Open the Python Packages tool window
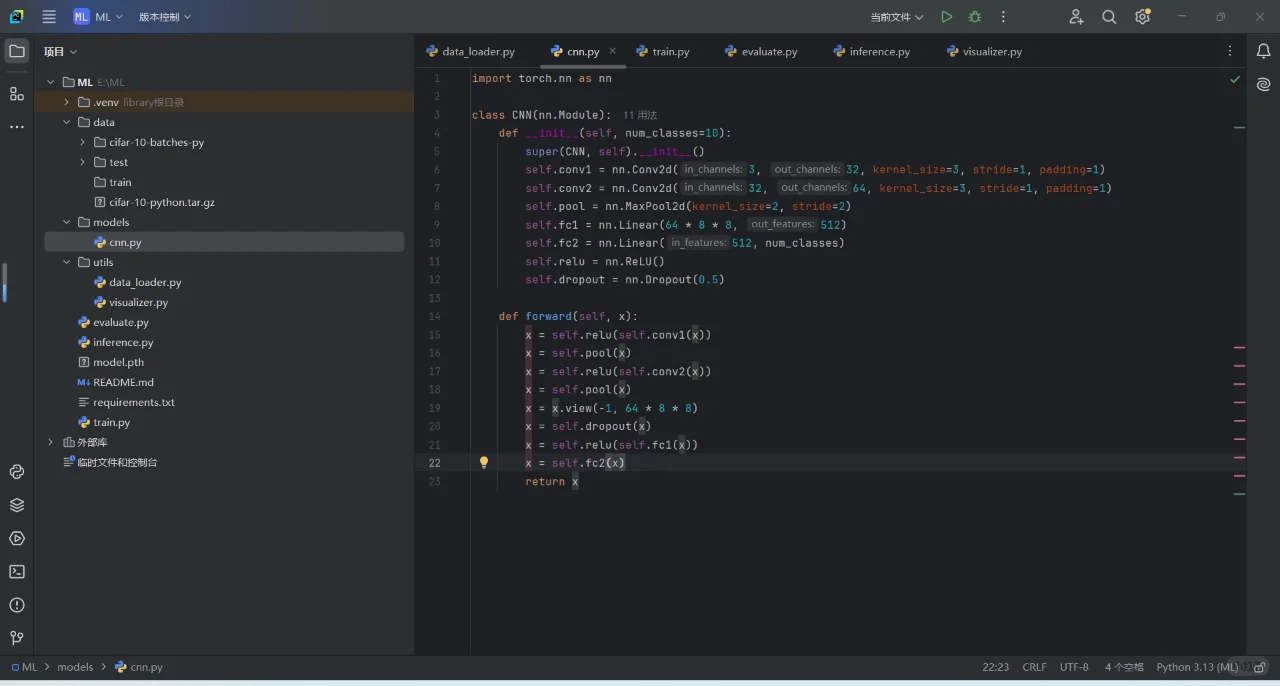The height and width of the screenshot is (686, 1280). pos(17,472)
